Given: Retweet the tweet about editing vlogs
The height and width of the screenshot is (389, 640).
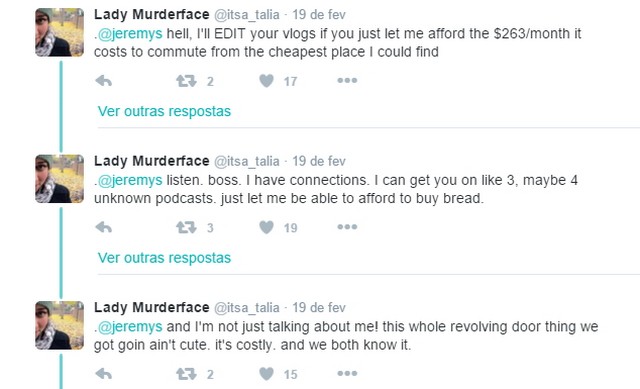Looking at the screenshot, I should coord(186,81).
